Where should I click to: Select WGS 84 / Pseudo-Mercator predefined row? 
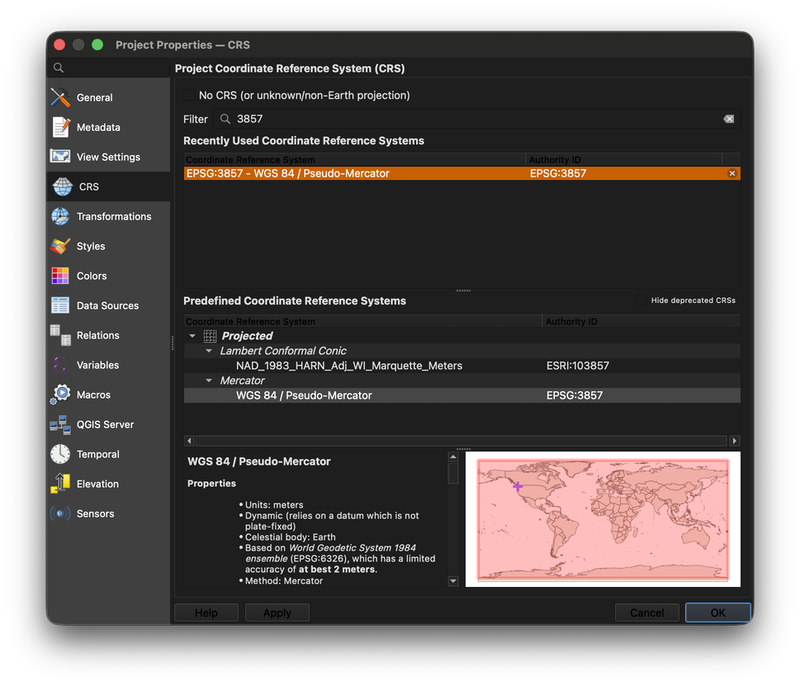point(462,395)
